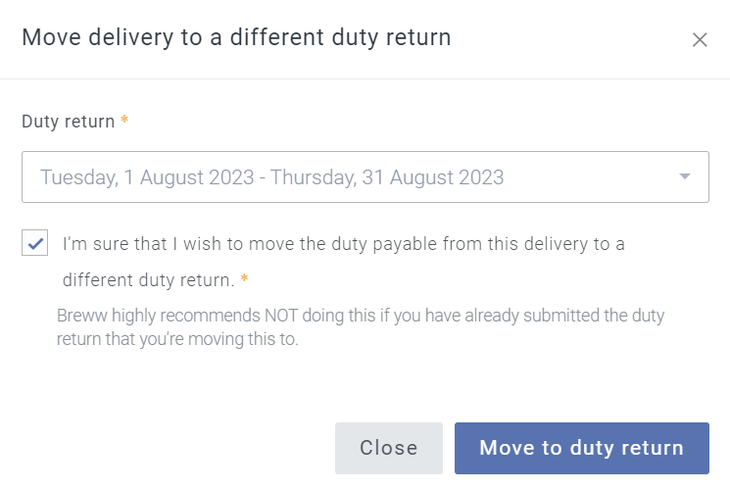The image size is (730, 494).
Task: Click the asterisk beside Duty return label
Action: pos(125,121)
